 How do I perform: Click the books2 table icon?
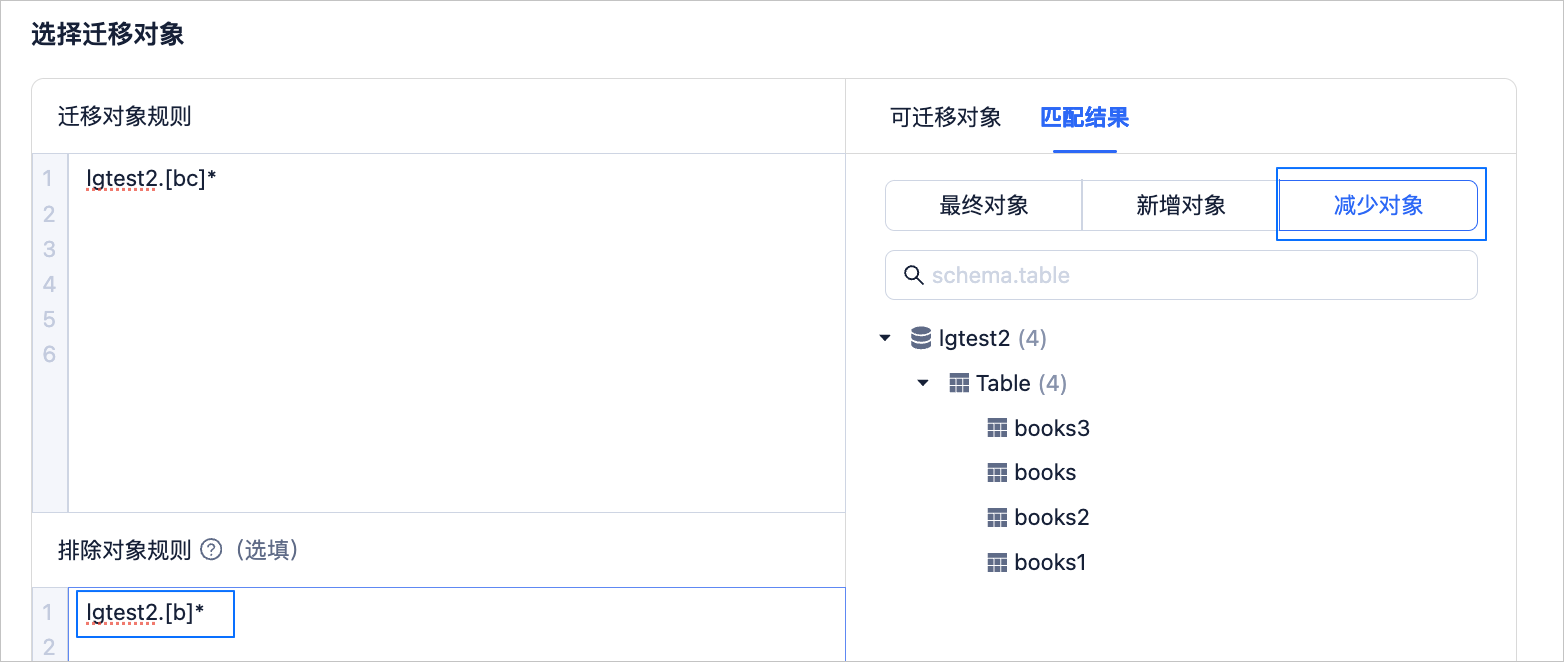pyautogui.click(x=997, y=517)
